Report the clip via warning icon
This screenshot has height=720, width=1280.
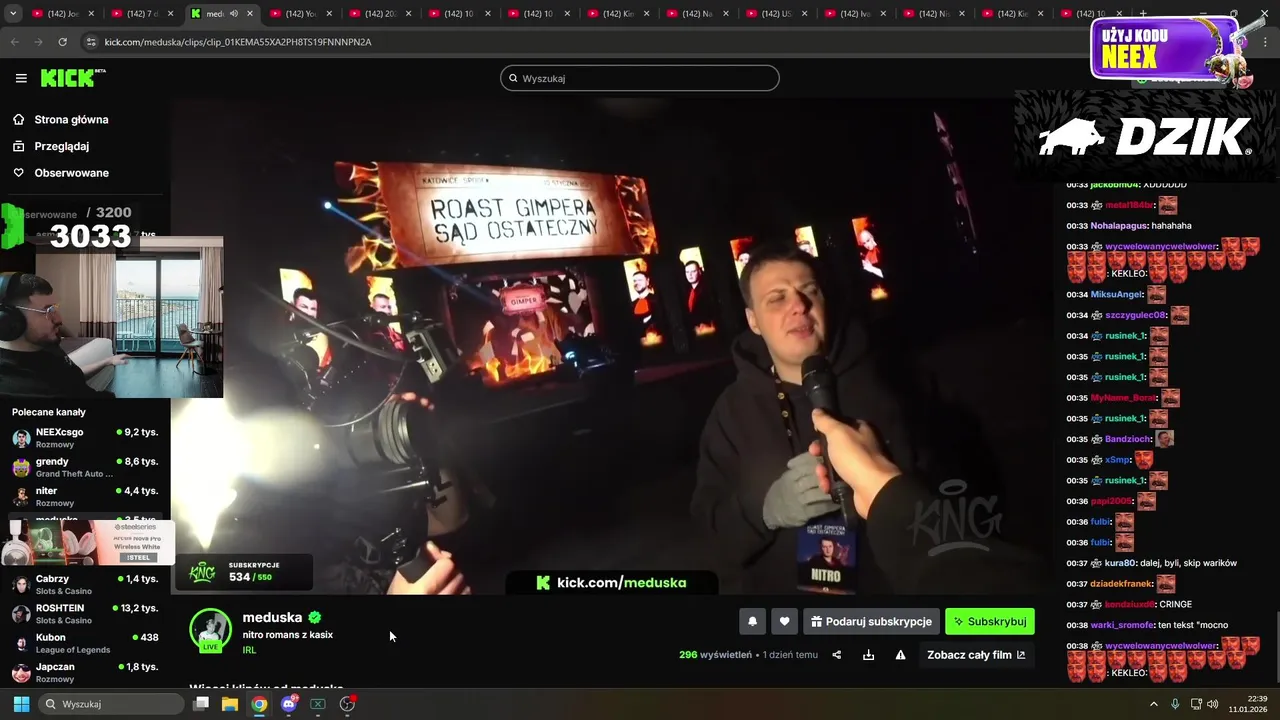point(900,655)
